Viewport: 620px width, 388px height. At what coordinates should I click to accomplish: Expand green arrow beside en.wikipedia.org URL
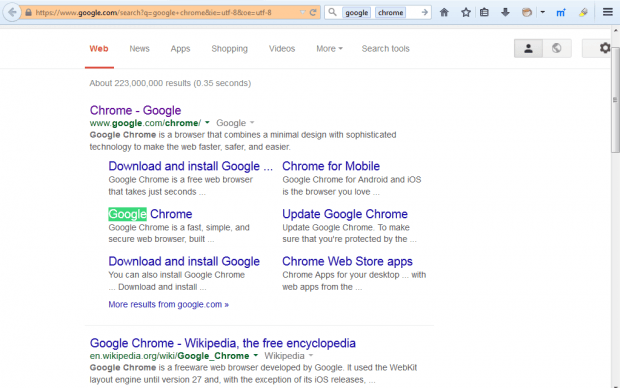pyautogui.click(x=255, y=356)
